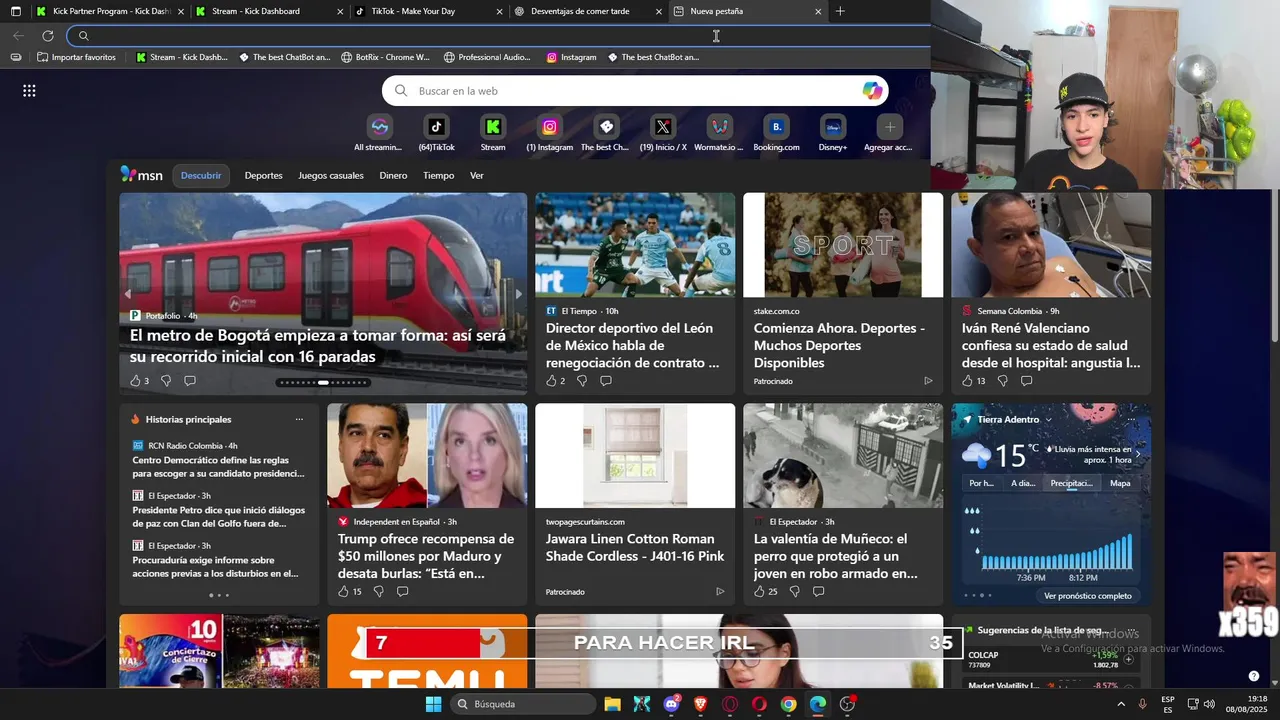The image size is (1280, 720).
Task: Expand the Tierra Adentro weather location dropdown
Action: (1049, 420)
